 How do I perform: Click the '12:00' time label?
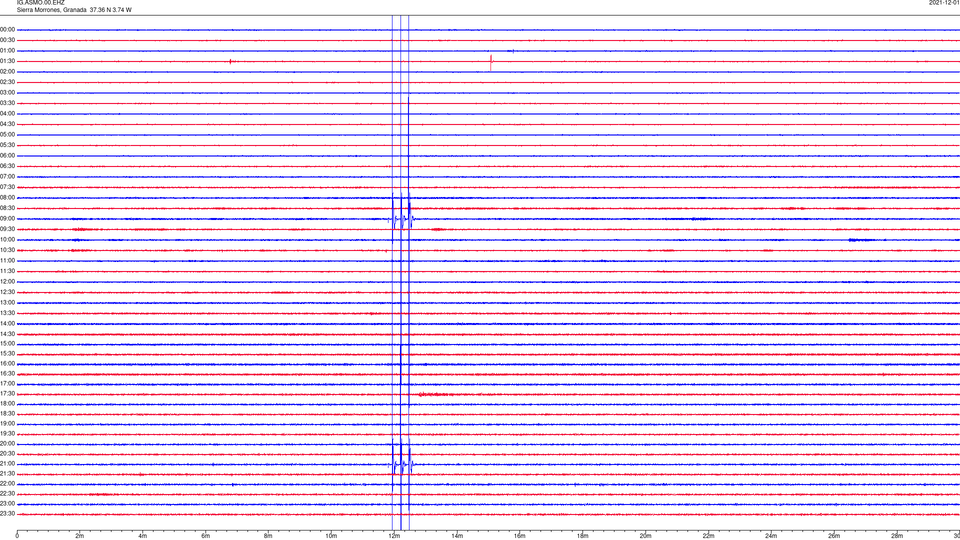point(7,282)
